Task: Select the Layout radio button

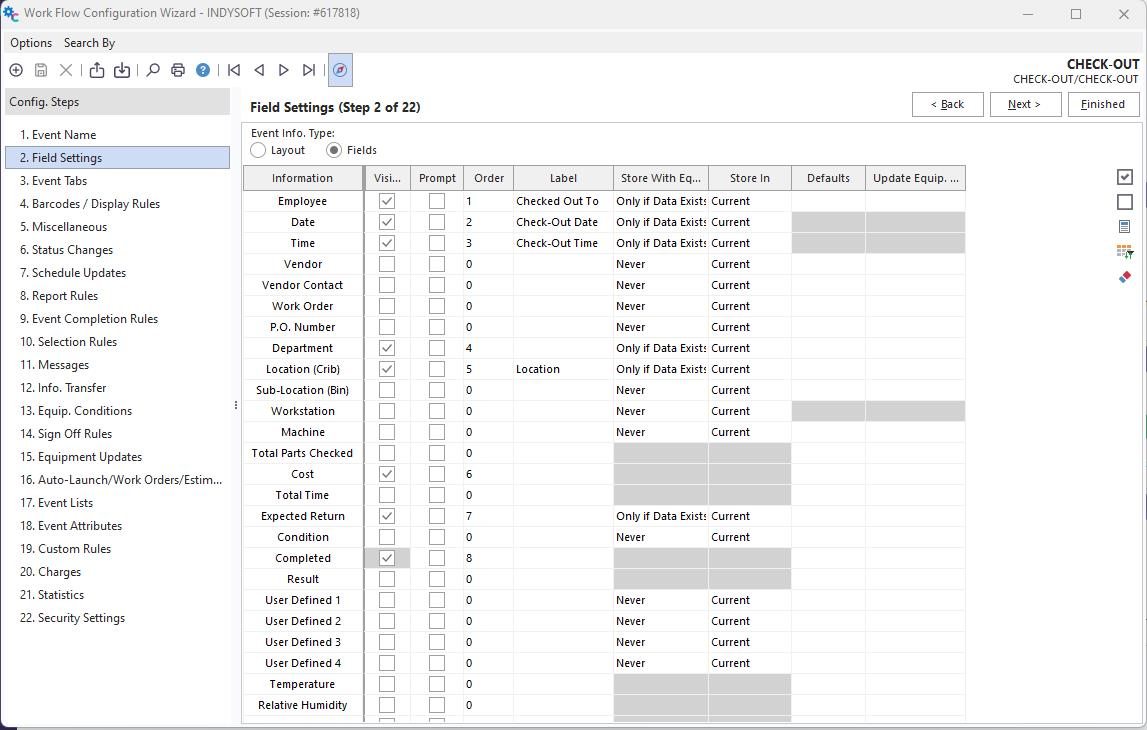Action: click(259, 150)
